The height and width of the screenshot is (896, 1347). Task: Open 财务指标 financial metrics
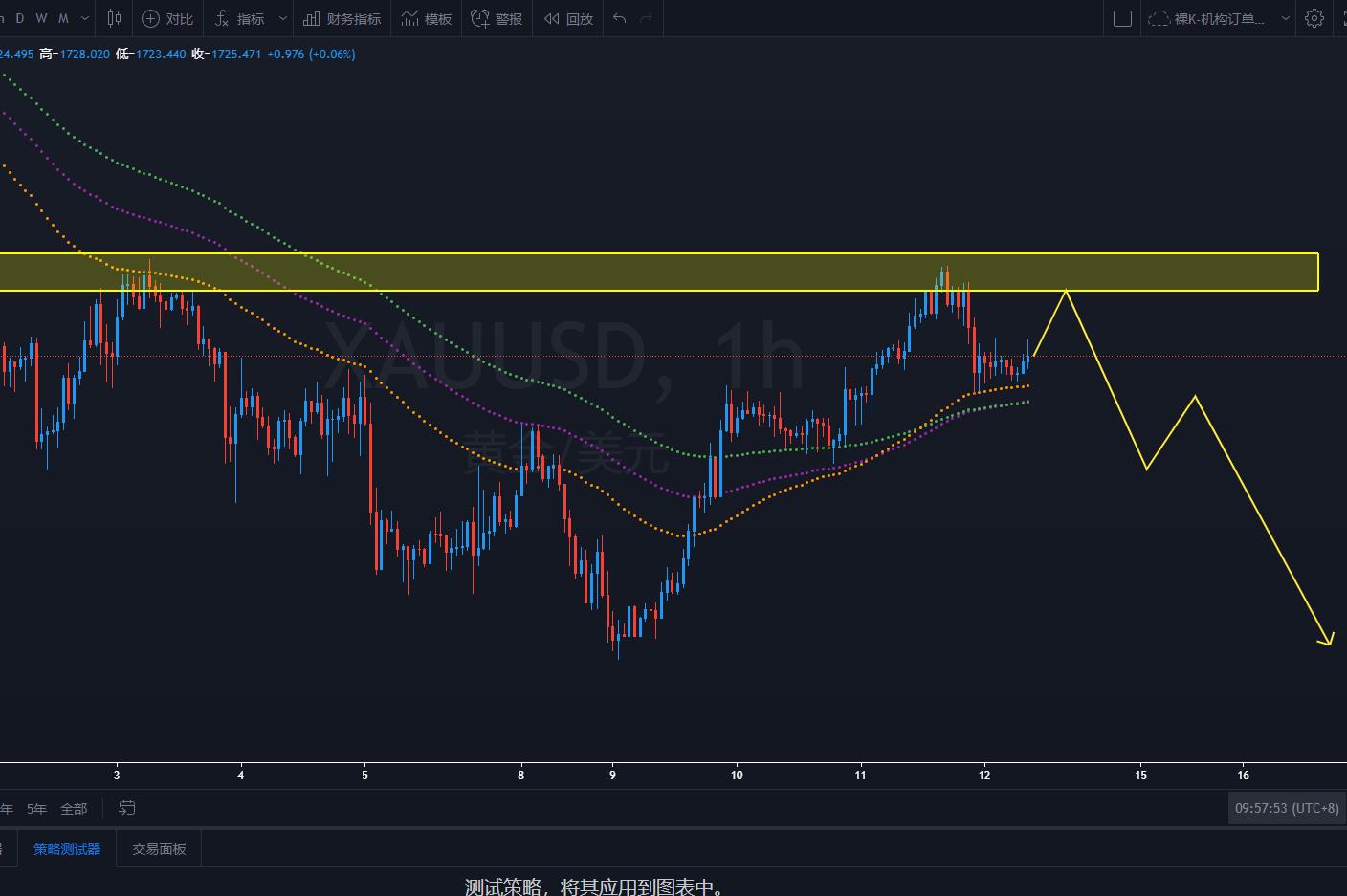click(342, 18)
